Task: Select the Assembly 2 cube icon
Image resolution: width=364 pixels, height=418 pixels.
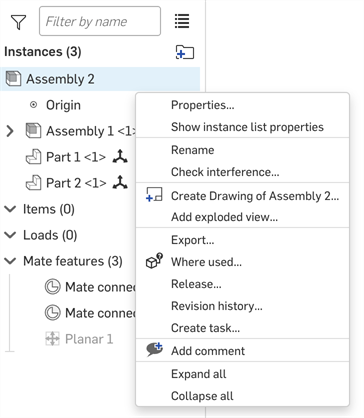Action: pos(14,79)
